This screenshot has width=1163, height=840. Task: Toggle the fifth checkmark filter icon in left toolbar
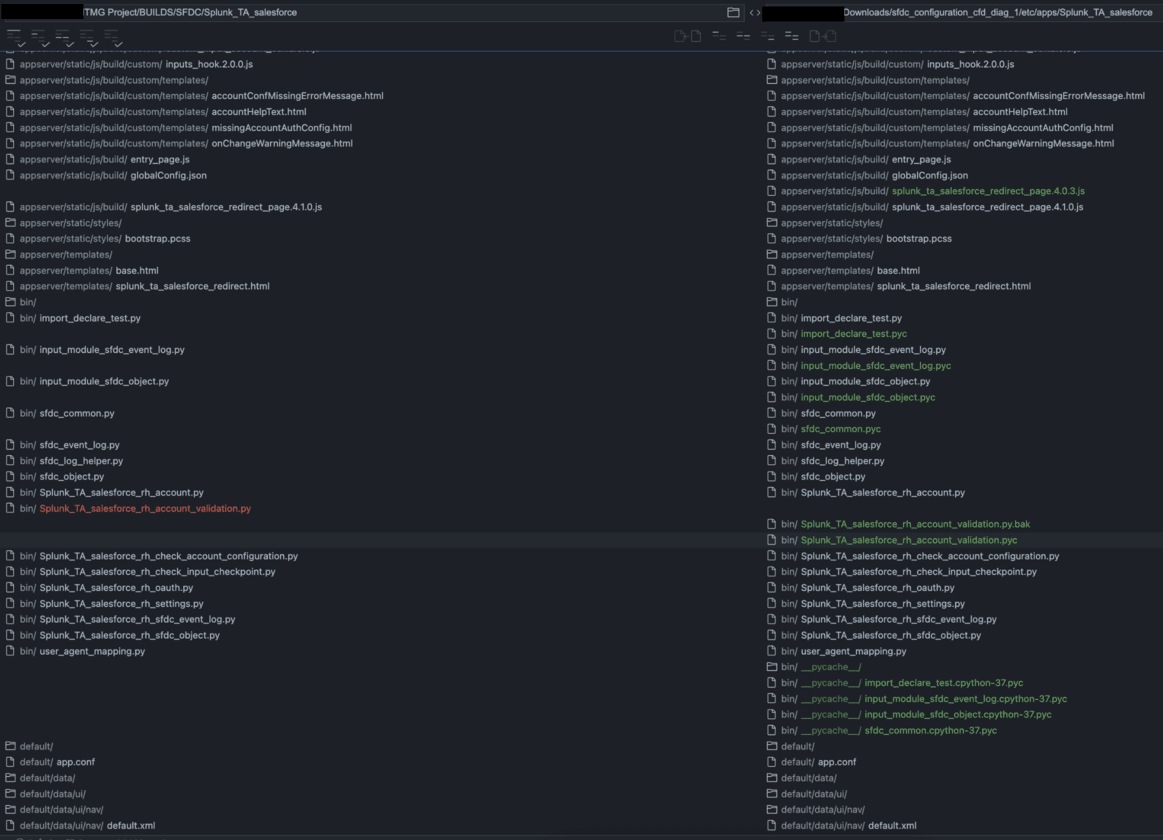[113, 39]
